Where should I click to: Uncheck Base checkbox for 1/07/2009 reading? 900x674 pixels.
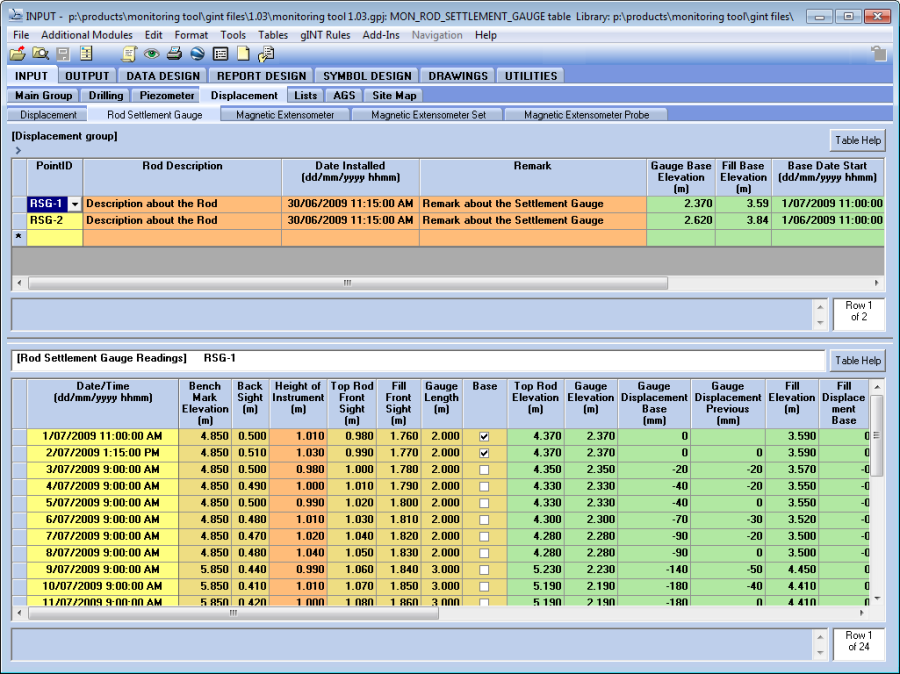pos(485,437)
